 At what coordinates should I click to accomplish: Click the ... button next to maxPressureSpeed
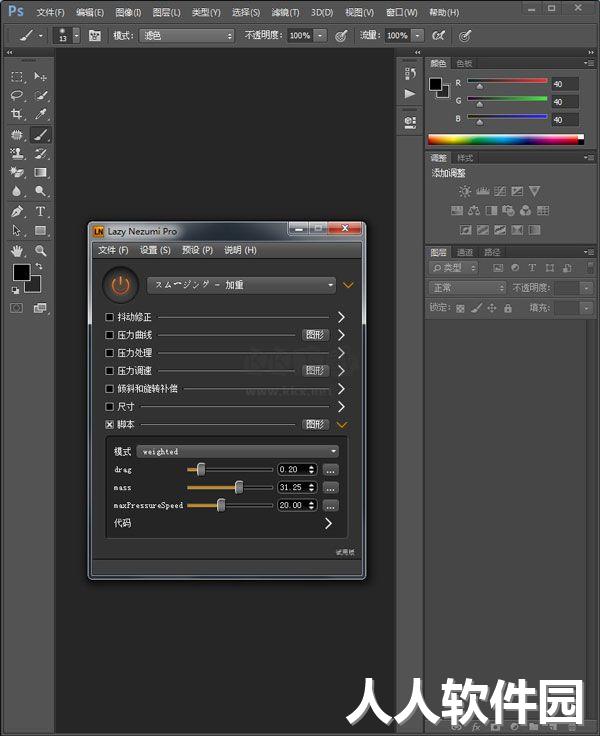331,506
